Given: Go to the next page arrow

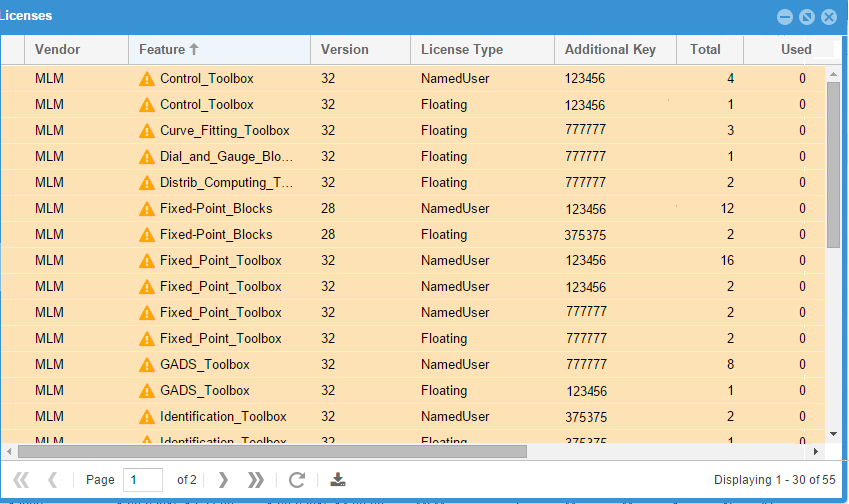Looking at the screenshot, I should pos(223,480).
